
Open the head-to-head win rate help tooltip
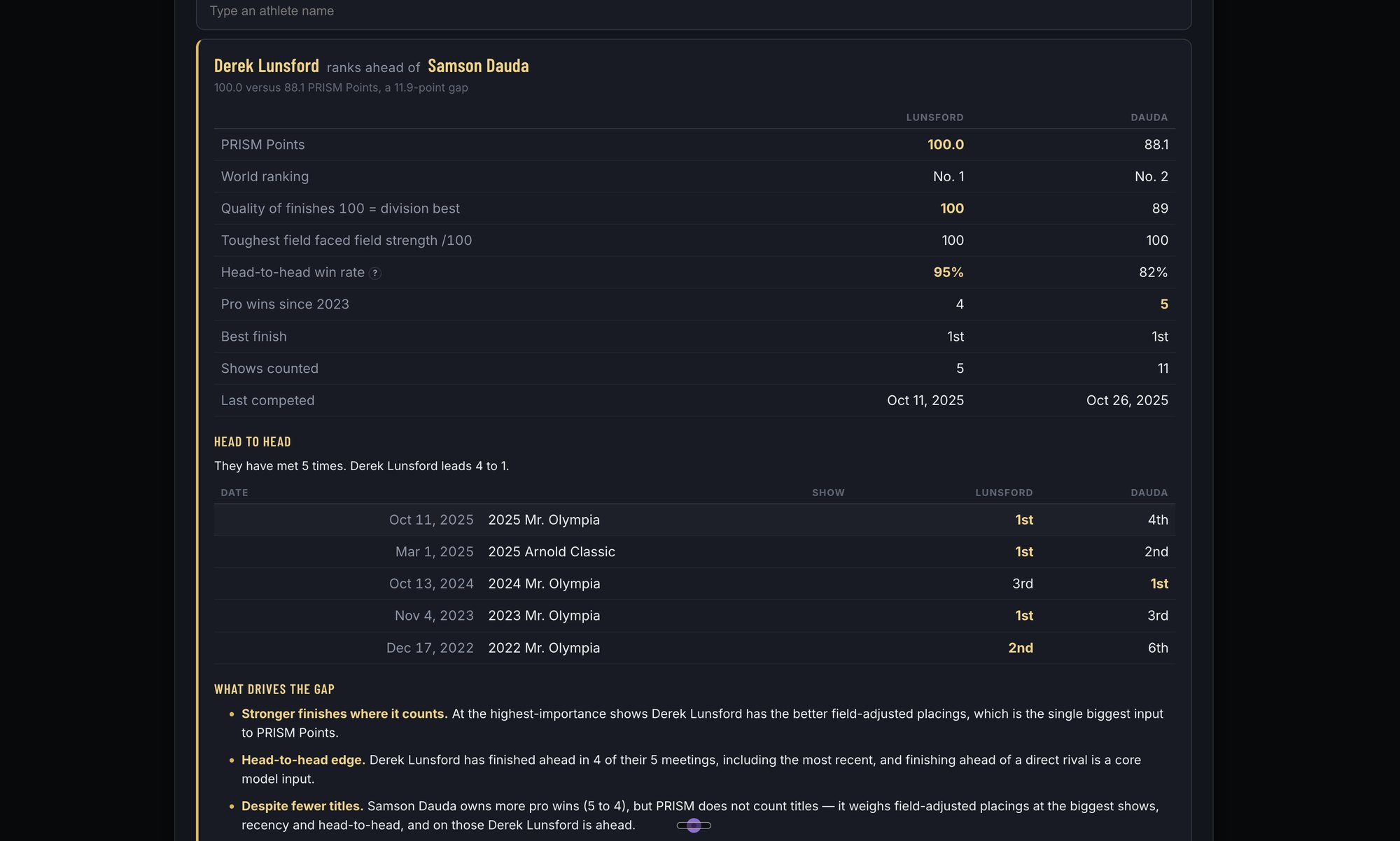pyautogui.click(x=375, y=274)
